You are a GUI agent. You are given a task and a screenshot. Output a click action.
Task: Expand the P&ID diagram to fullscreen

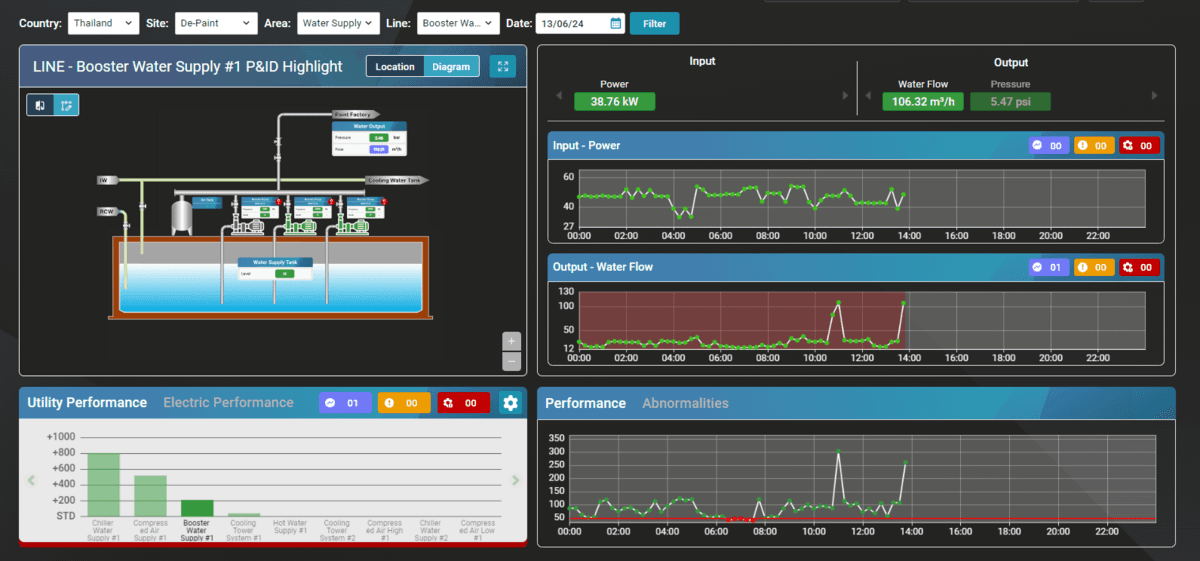click(503, 67)
